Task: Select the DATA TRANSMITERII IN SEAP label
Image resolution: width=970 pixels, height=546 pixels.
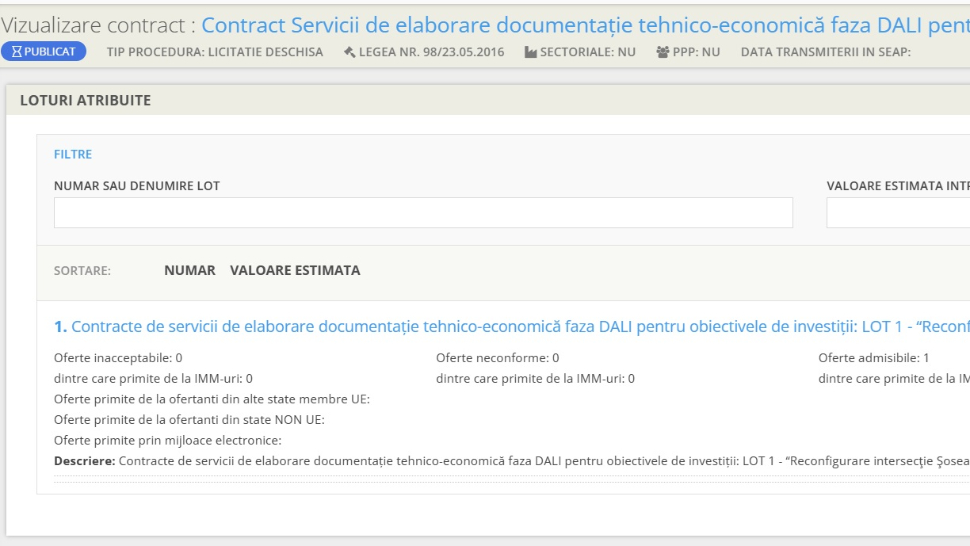Action: (826, 52)
